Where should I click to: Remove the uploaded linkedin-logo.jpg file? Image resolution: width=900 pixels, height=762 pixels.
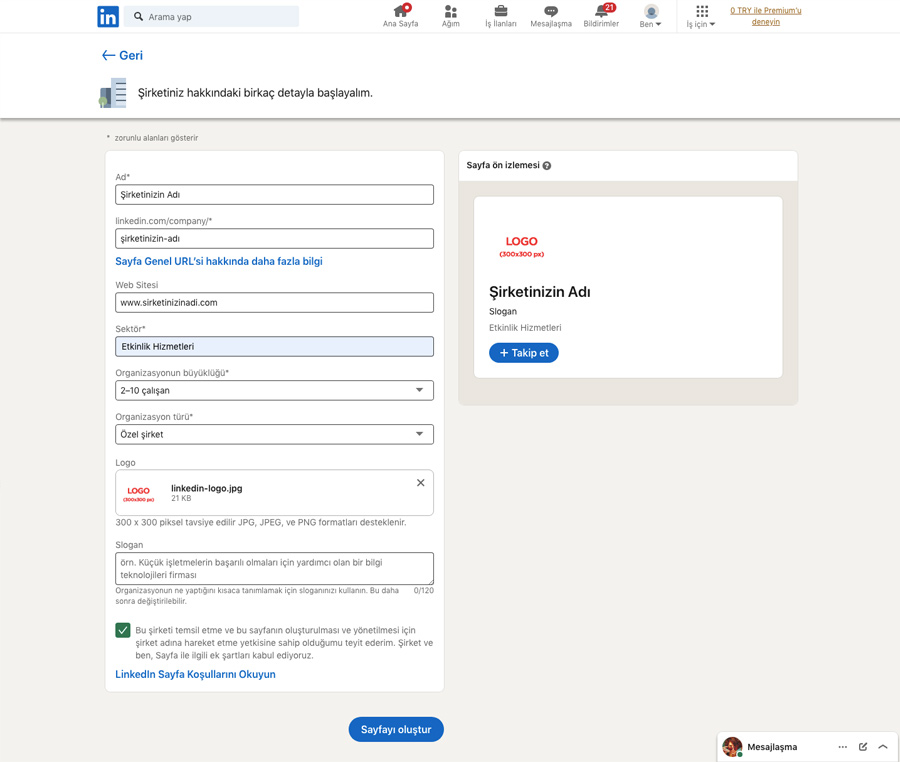(420, 482)
